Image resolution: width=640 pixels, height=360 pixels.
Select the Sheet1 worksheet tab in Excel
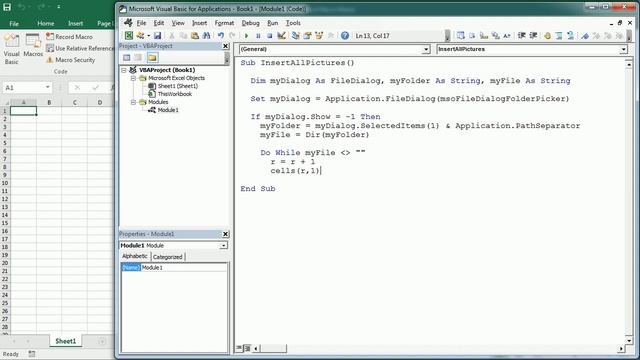66,341
